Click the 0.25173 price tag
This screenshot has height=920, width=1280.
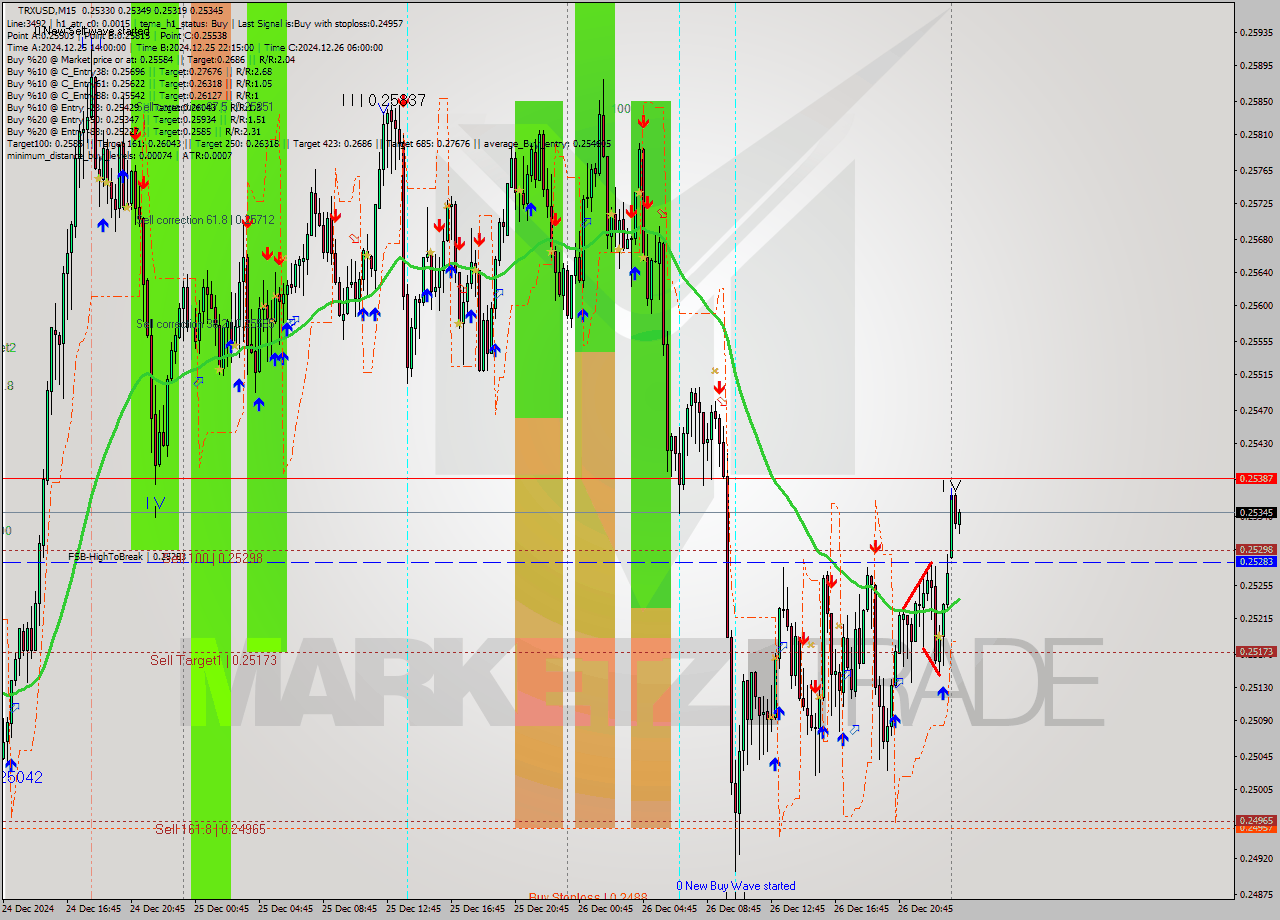click(1256, 651)
